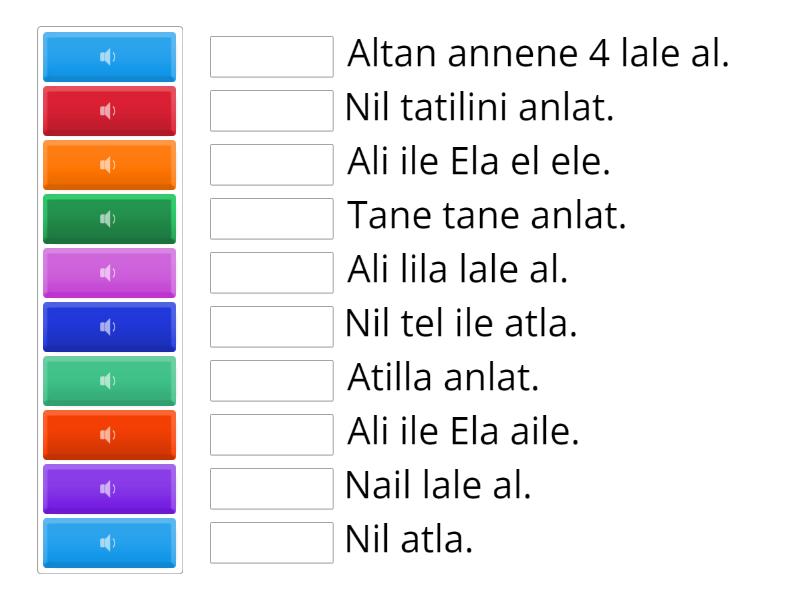This screenshot has width=800, height=600.
Task: Select the answer box for 'Nil atla.'
Action: [x=272, y=543]
